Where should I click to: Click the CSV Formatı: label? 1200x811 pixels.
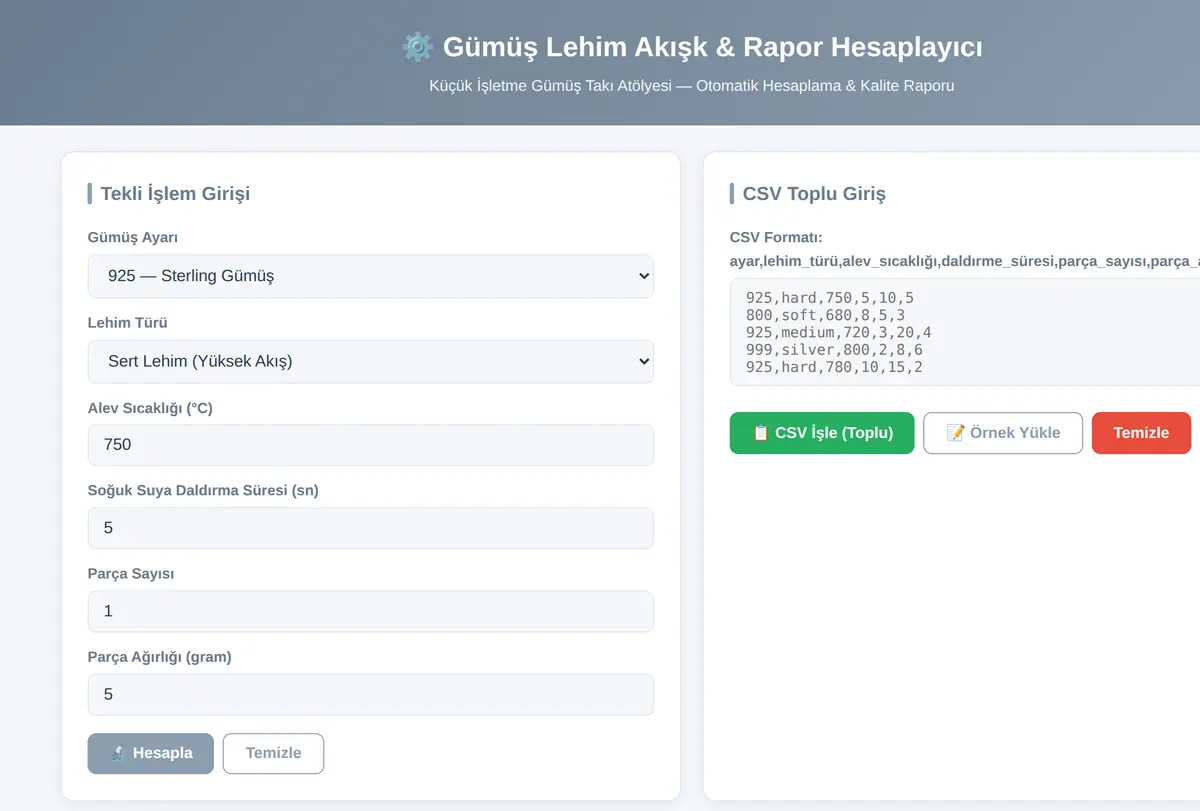(x=776, y=237)
